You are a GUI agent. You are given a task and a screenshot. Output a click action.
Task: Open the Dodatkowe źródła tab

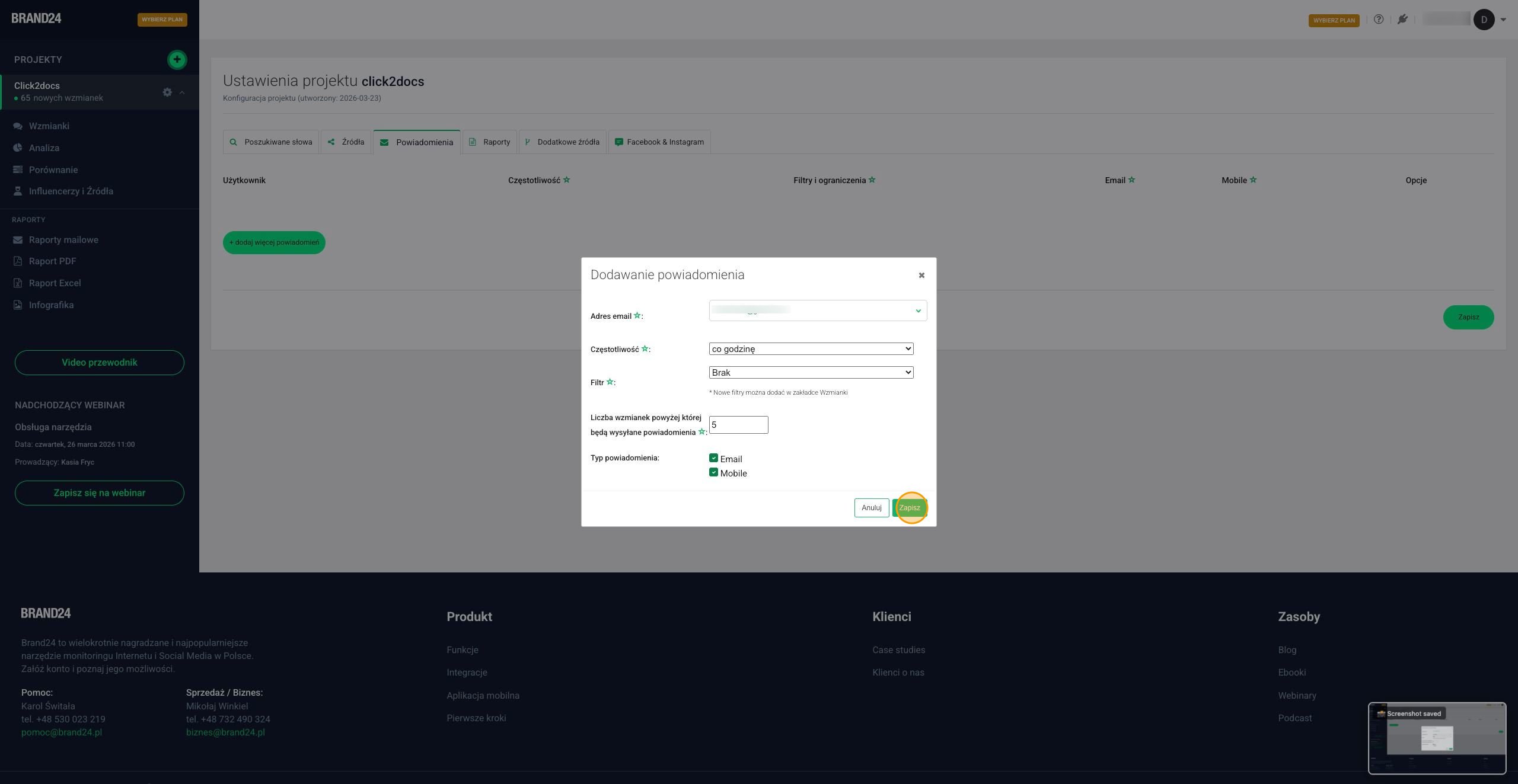[x=562, y=142]
